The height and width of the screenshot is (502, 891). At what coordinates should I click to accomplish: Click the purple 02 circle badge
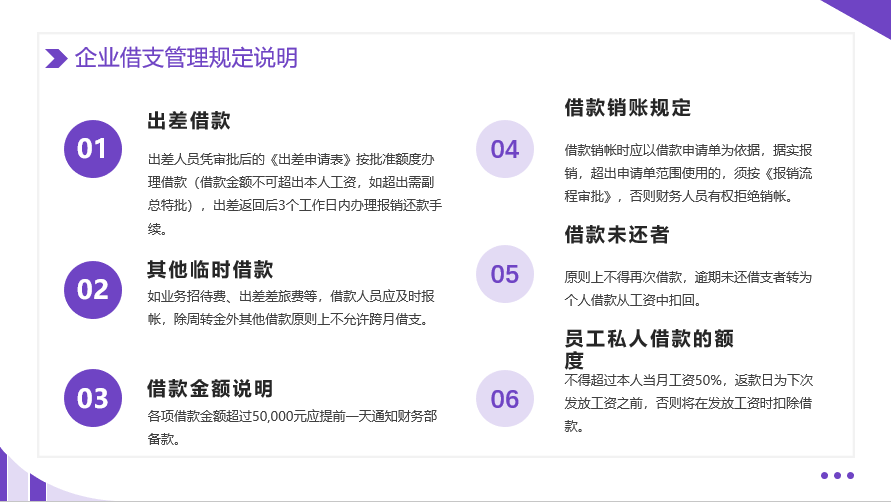coord(93,290)
